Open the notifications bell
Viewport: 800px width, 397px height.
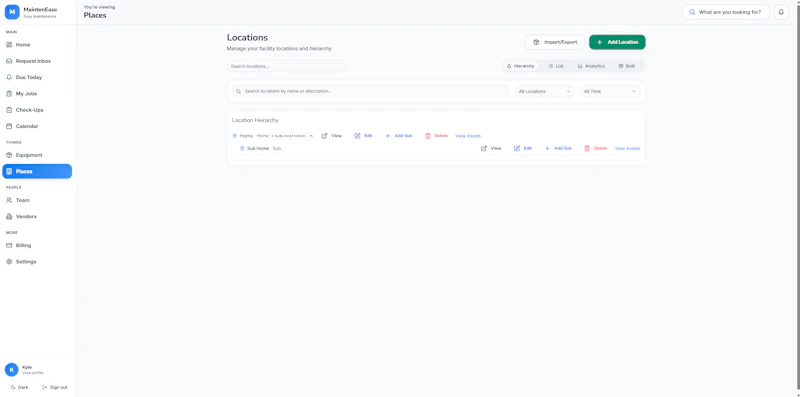(781, 12)
